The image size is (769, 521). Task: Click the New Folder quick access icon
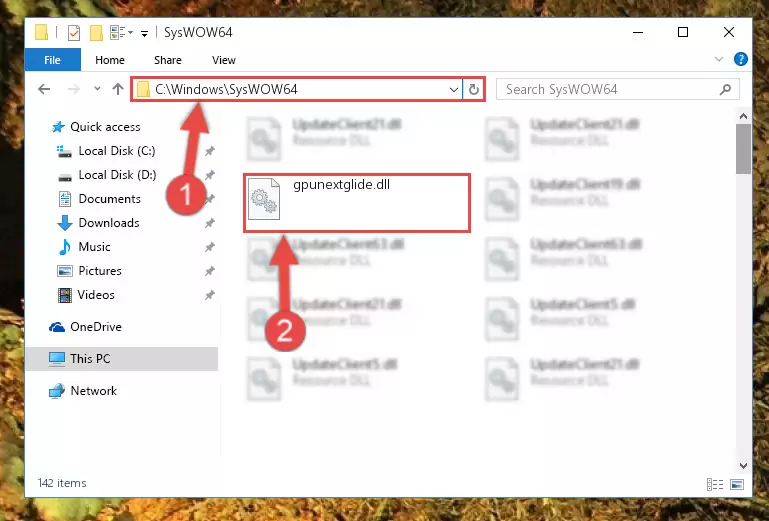(x=96, y=33)
